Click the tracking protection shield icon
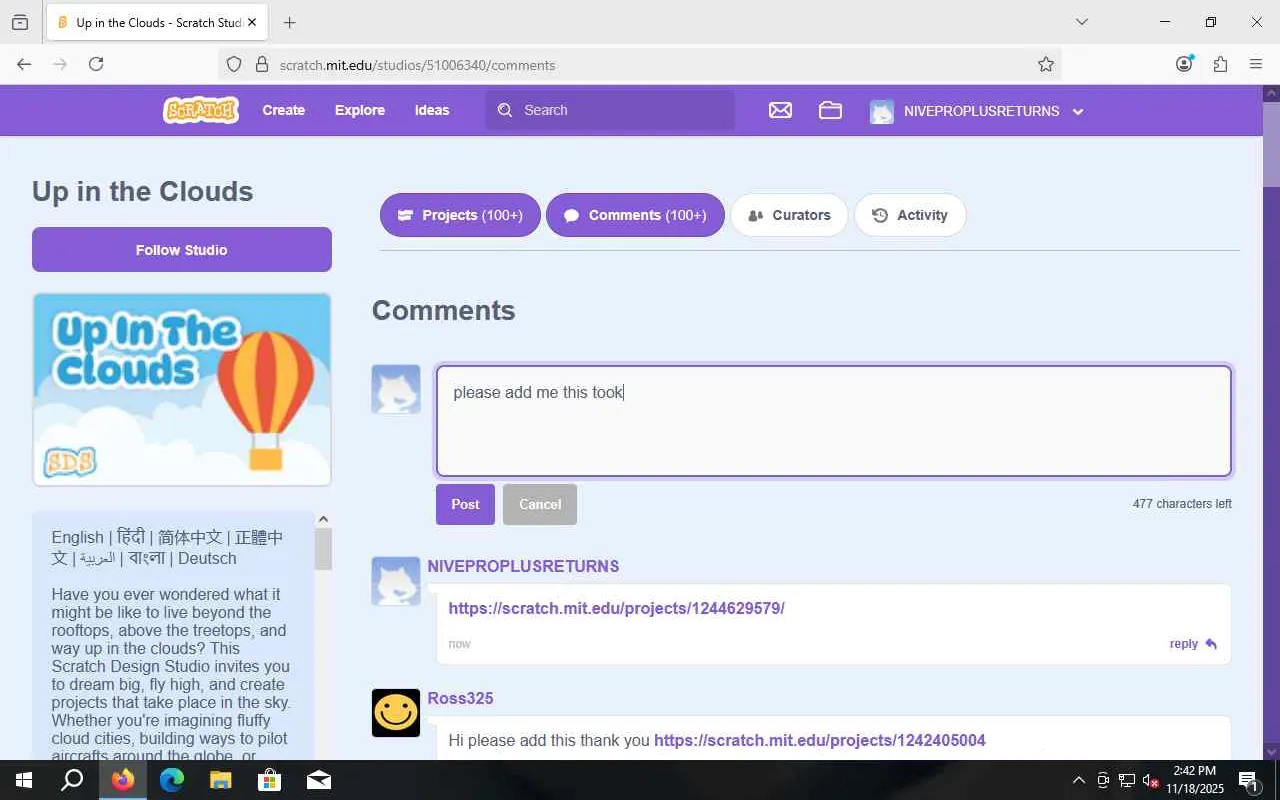This screenshot has width=1280, height=800. coord(234,64)
